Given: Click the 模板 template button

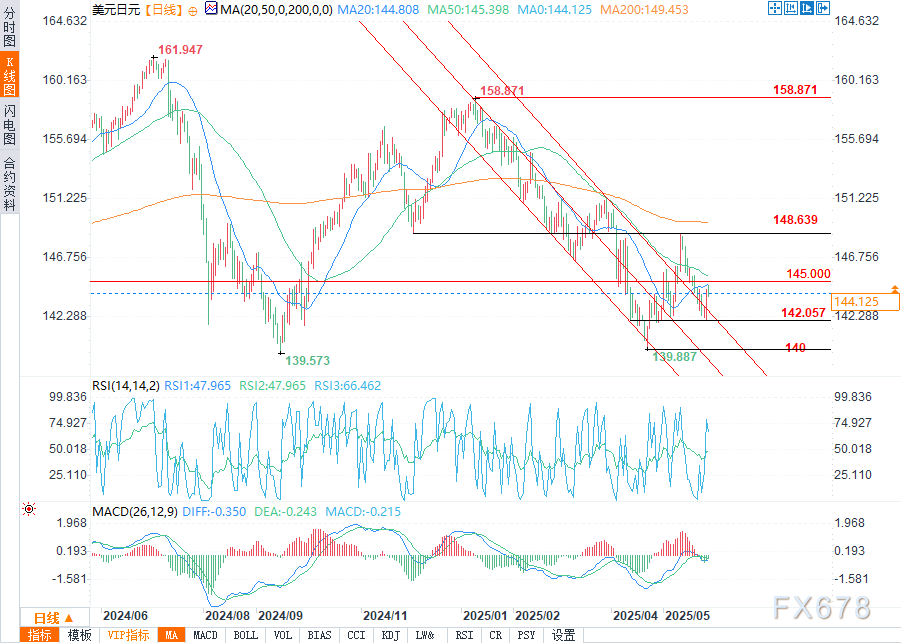Looking at the screenshot, I should [79, 635].
